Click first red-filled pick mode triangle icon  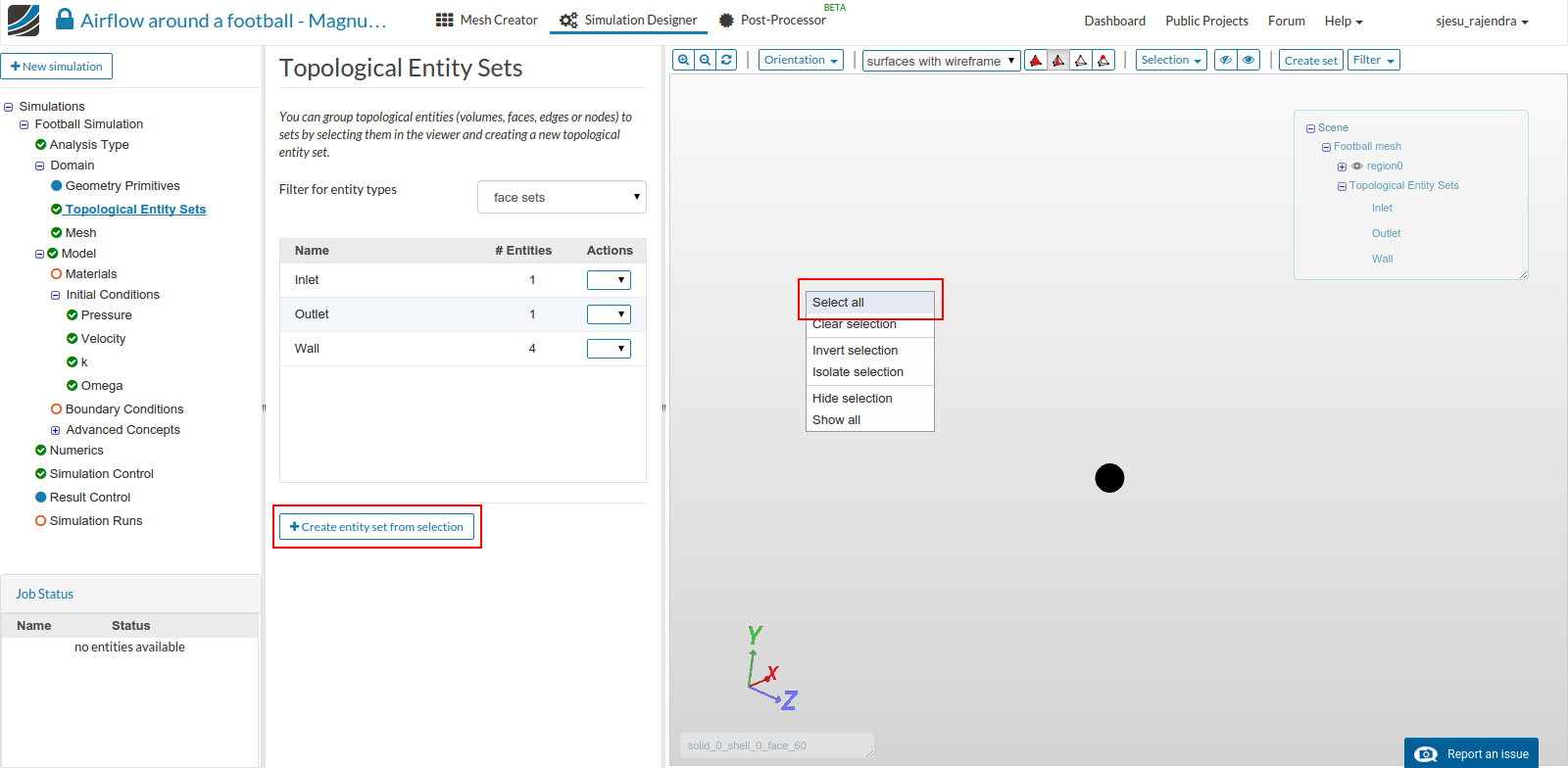pos(1036,61)
